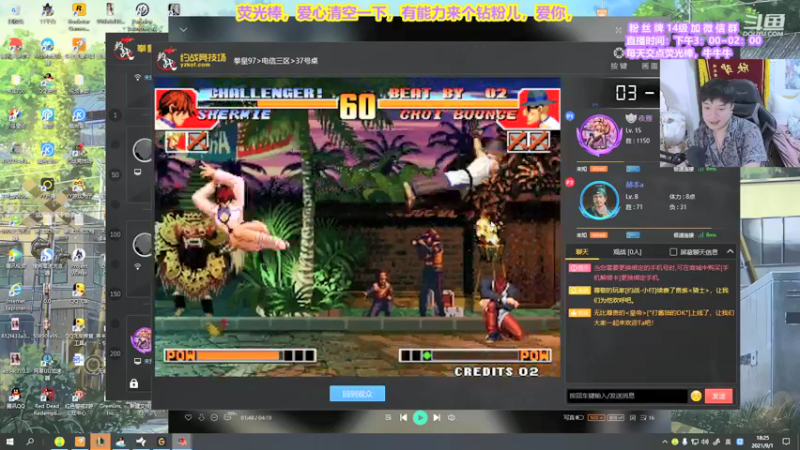Viewport: 800px width, 450px height.
Task: Click the P1 player avatar
Action: coord(598,135)
